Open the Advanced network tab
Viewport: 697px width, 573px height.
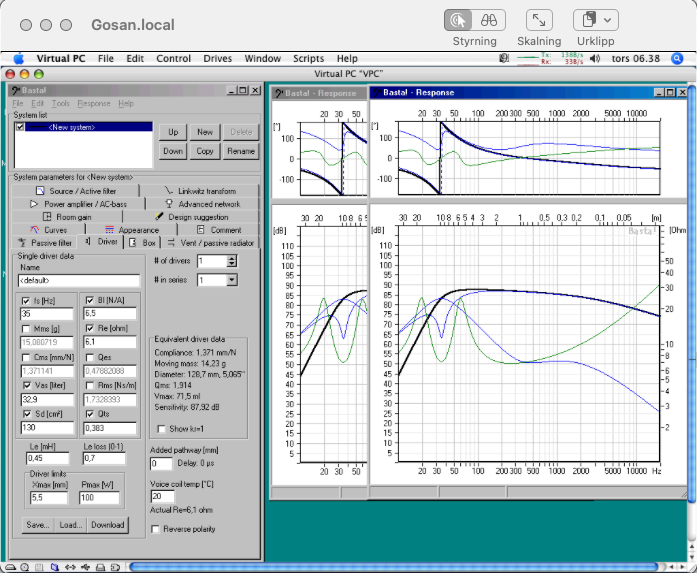(x=203, y=204)
